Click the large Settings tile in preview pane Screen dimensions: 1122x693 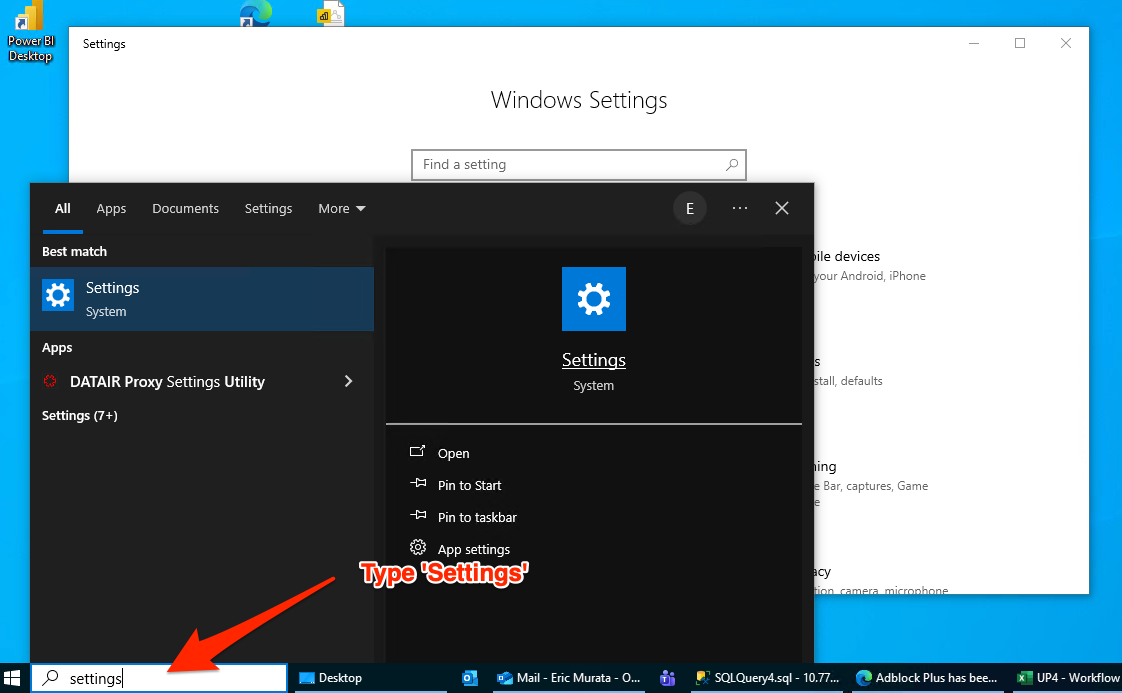pos(594,299)
